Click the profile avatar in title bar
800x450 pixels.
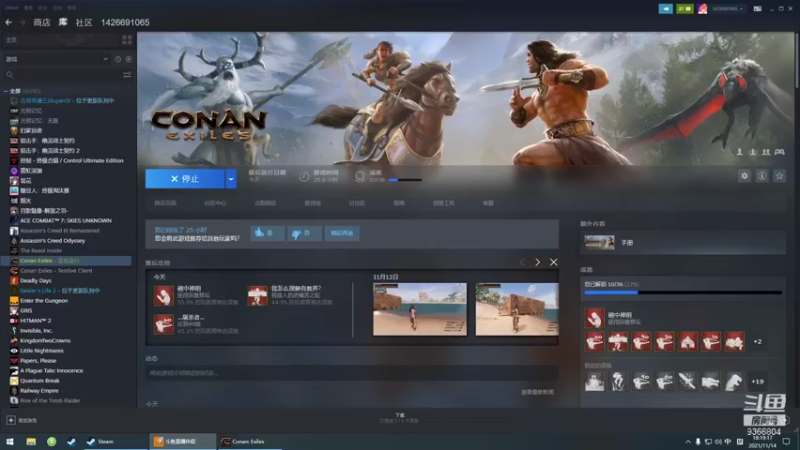(703, 9)
